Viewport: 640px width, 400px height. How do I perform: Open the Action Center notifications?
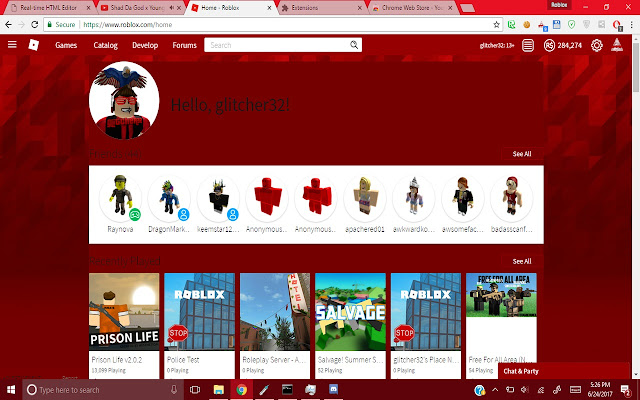(625, 390)
